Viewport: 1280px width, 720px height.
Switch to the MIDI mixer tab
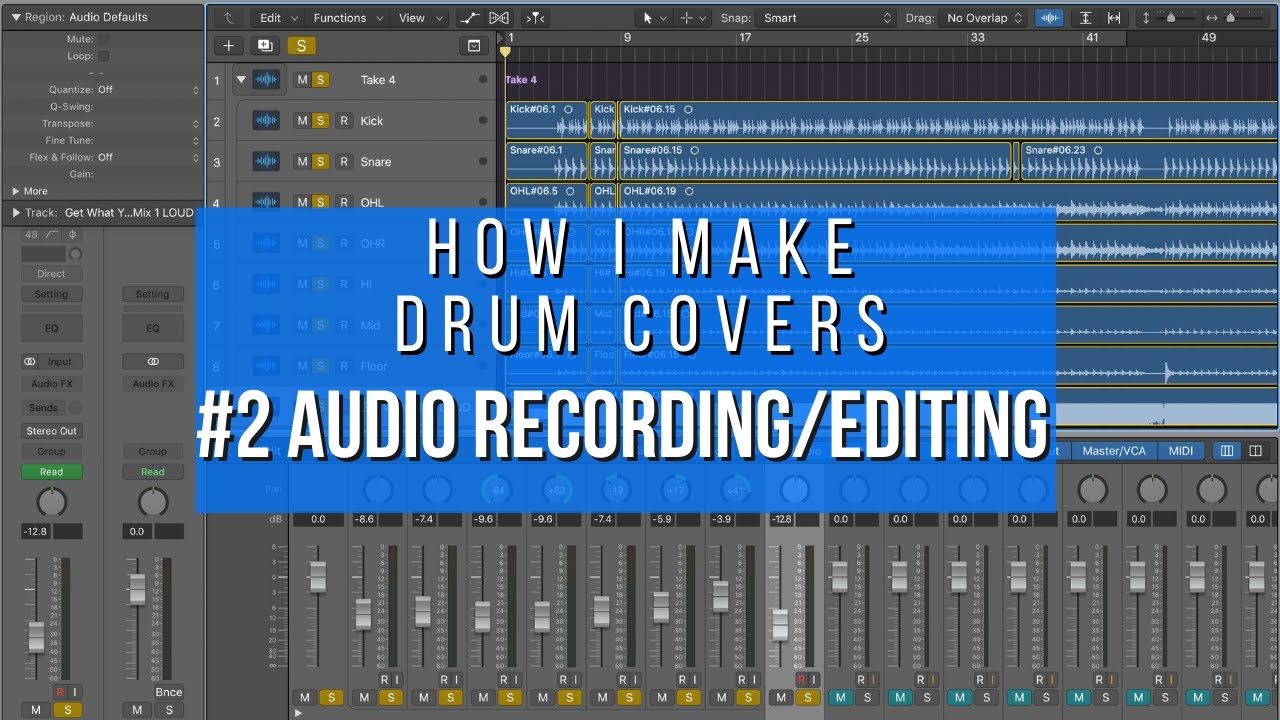[x=1181, y=451]
